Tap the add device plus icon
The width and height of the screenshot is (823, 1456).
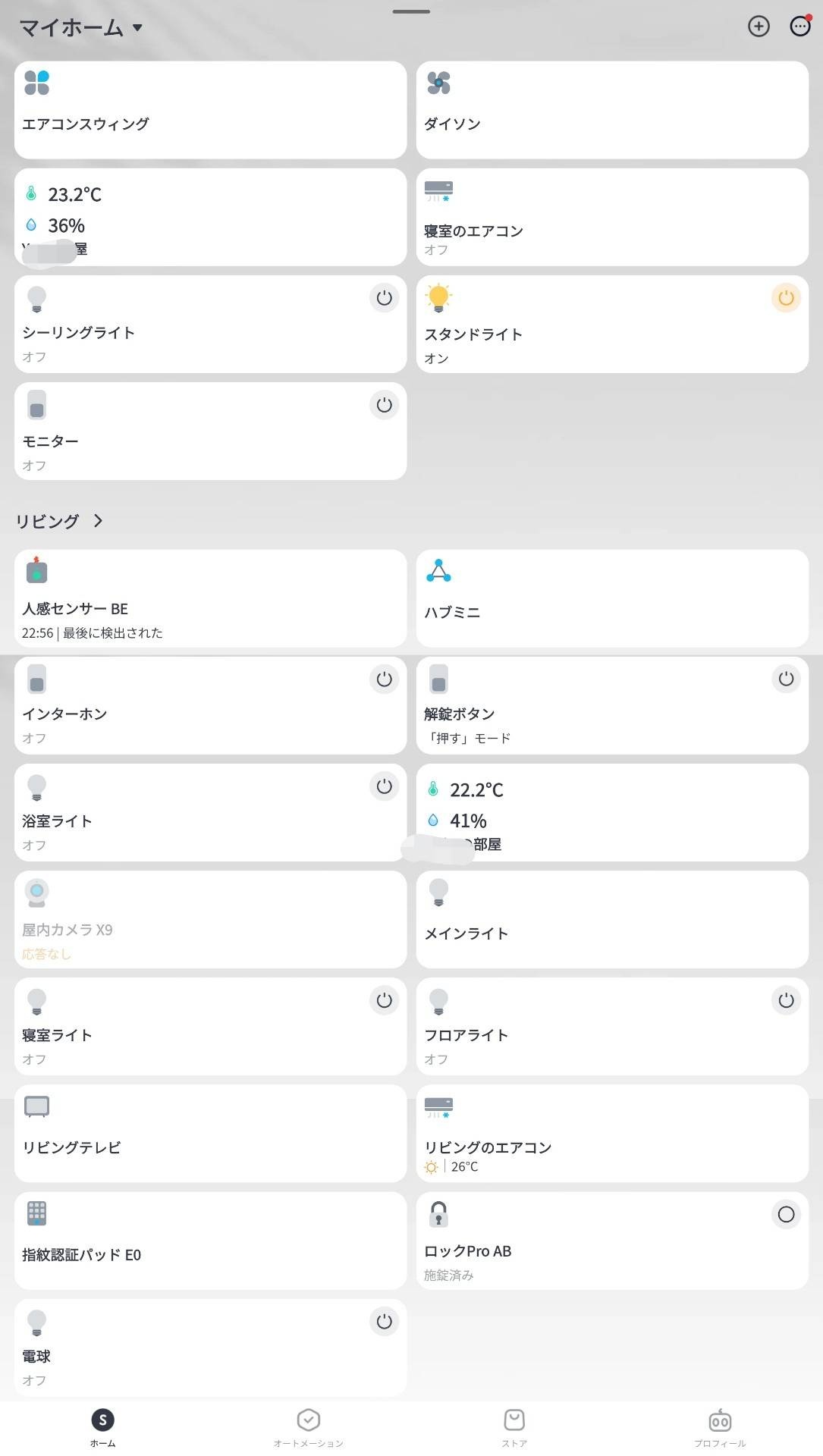759,27
